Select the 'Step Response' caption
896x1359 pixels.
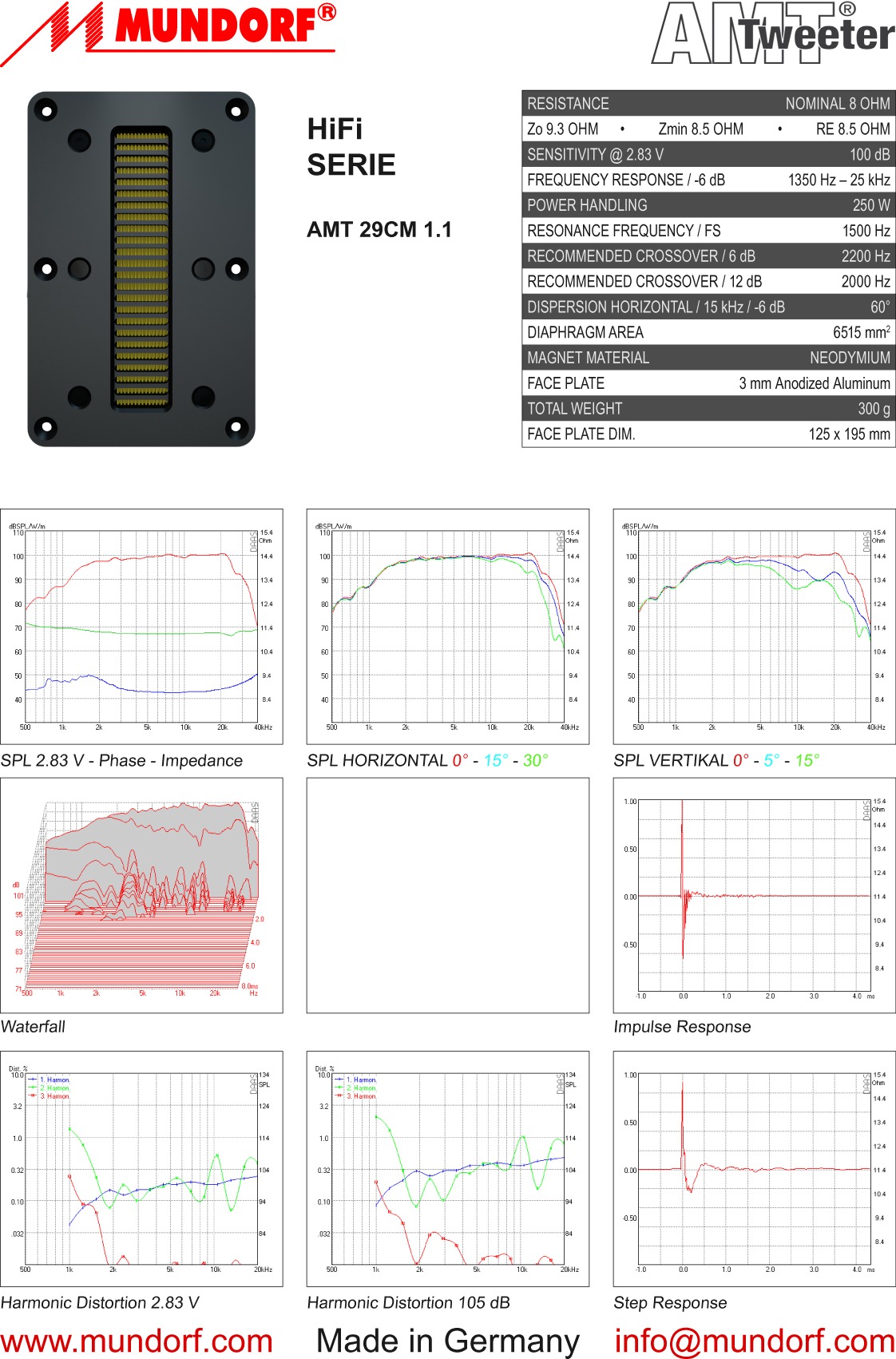(x=670, y=1303)
